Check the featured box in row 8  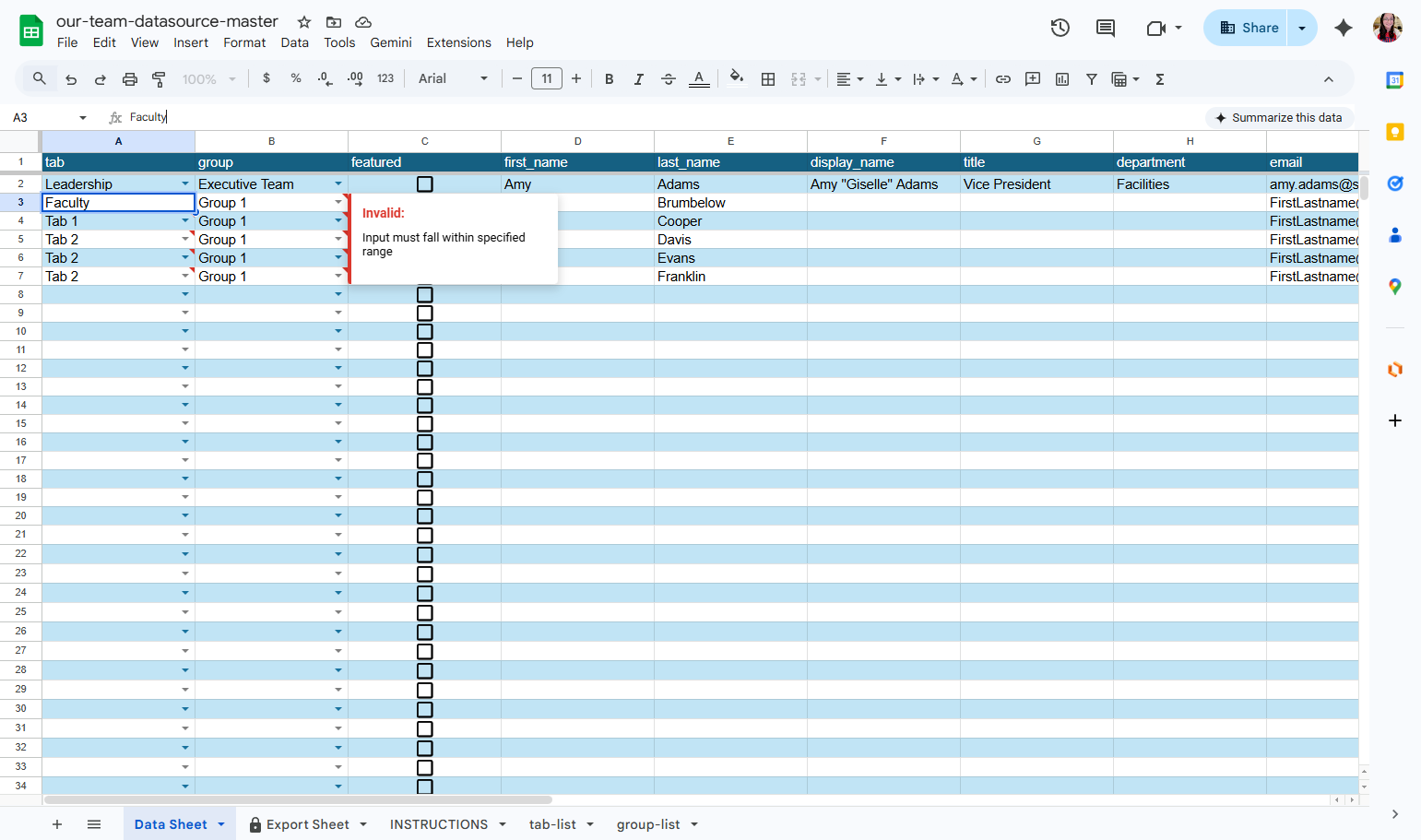(x=425, y=295)
